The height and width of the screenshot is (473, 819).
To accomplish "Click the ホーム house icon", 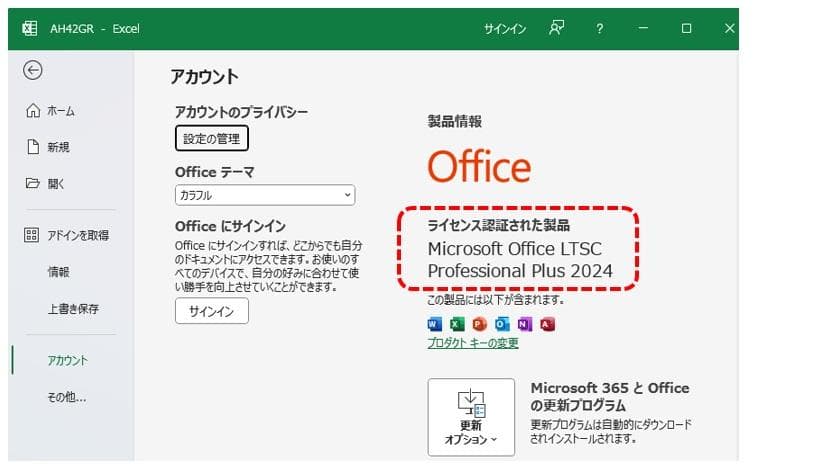I will [x=32, y=111].
